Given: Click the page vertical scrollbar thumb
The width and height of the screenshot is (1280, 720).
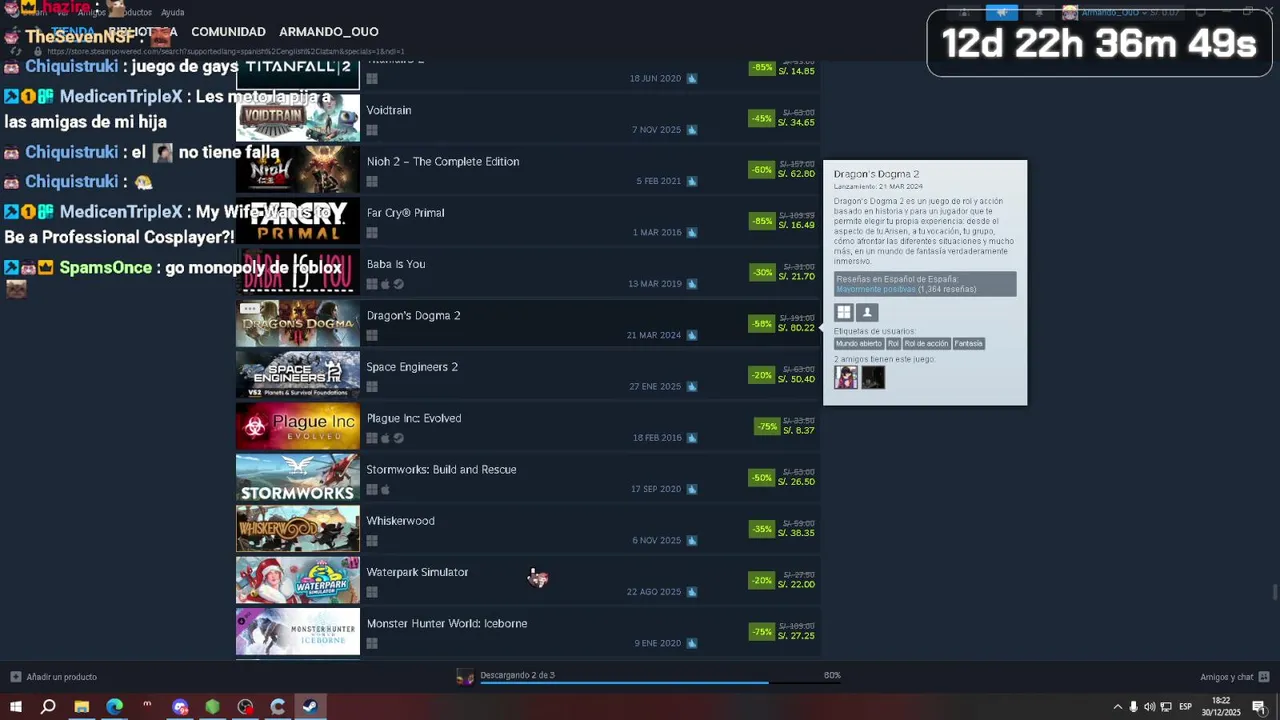Looking at the screenshot, I should coord(1273,592).
